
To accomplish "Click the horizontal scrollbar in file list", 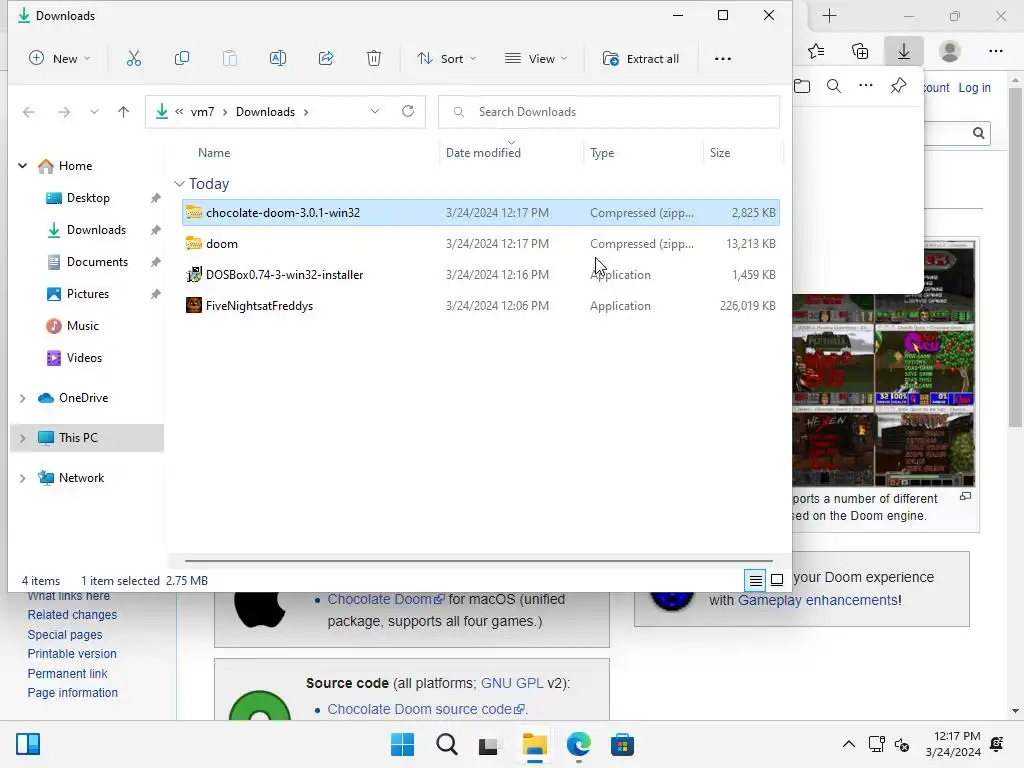I will [478, 560].
